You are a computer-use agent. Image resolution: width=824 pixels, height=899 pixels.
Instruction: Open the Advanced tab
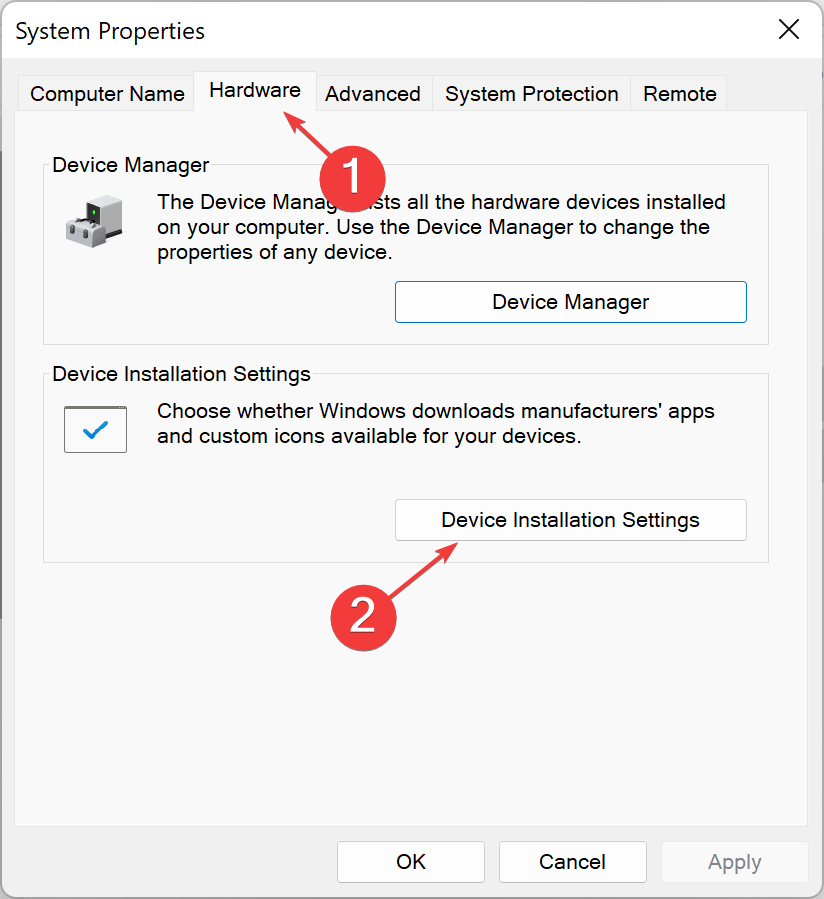(373, 93)
